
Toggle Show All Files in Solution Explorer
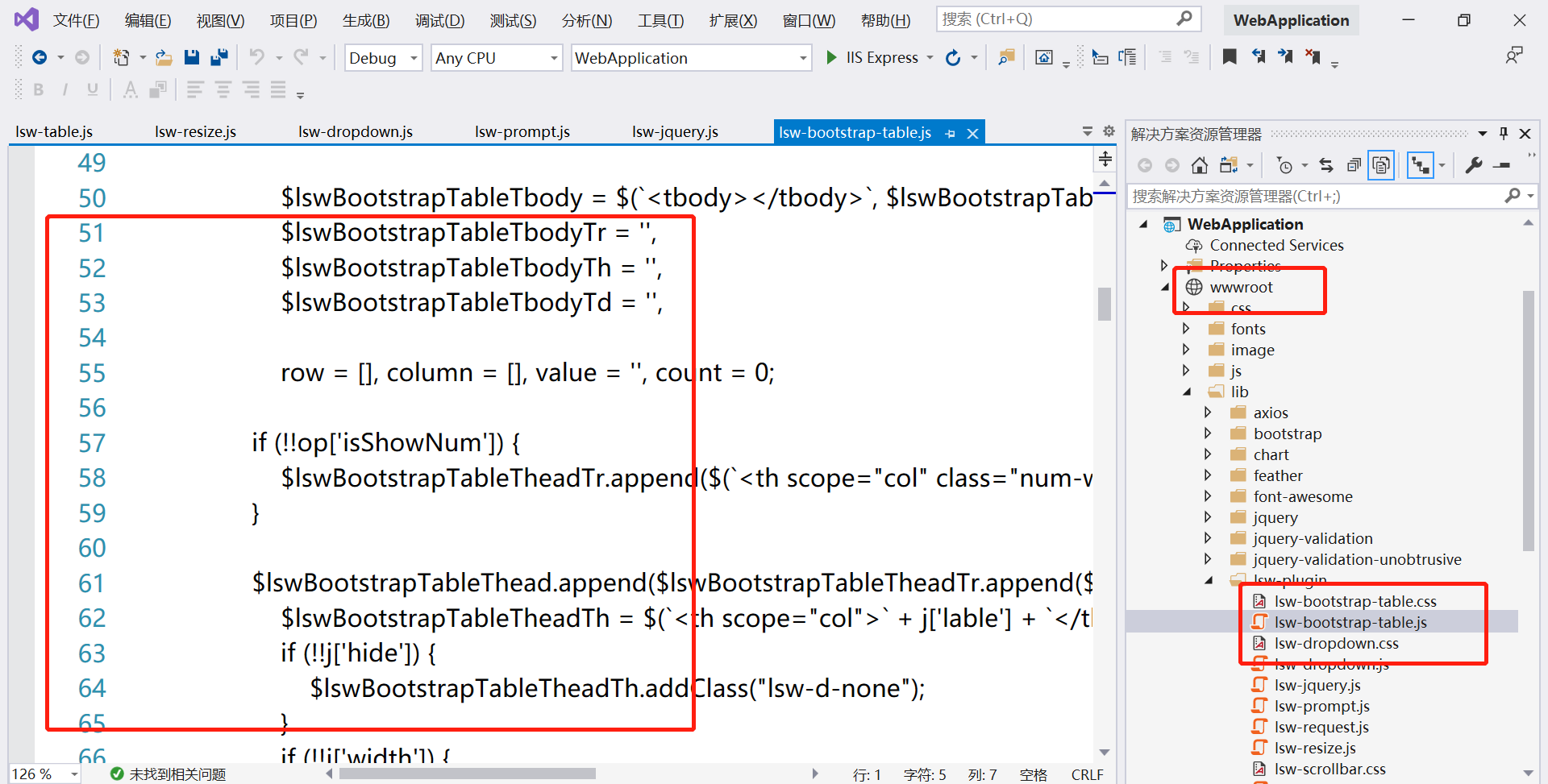pos(1381,165)
